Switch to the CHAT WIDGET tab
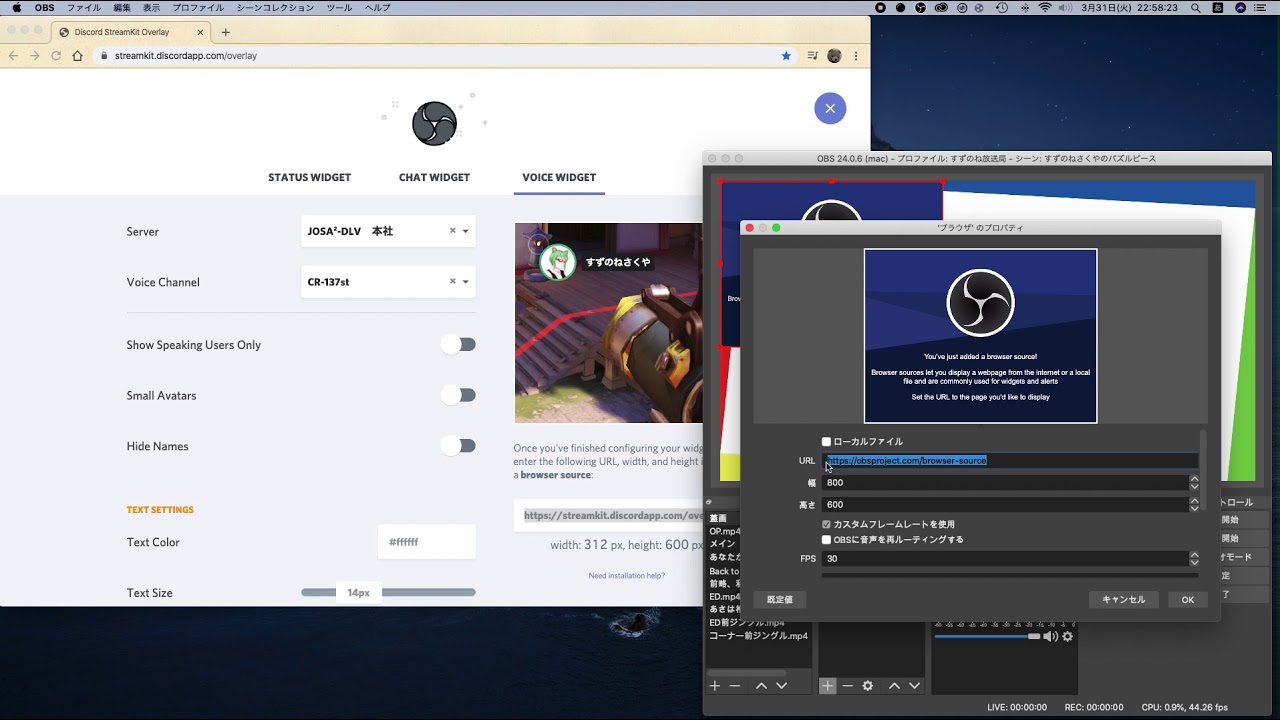The image size is (1280, 720). click(x=434, y=177)
